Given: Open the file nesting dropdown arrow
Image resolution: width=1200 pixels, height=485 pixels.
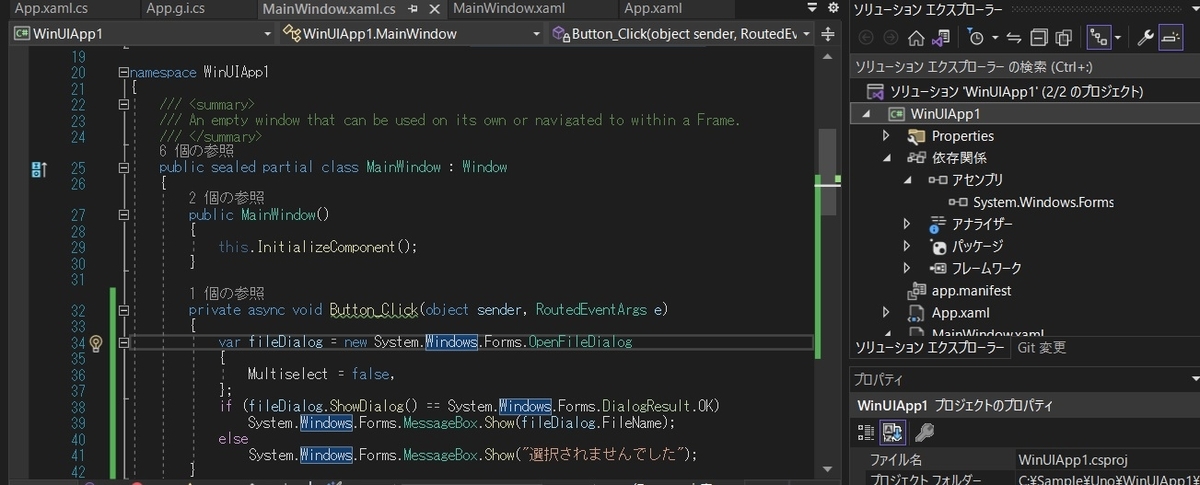Looking at the screenshot, I should pyautogui.click(x=1118, y=38).
